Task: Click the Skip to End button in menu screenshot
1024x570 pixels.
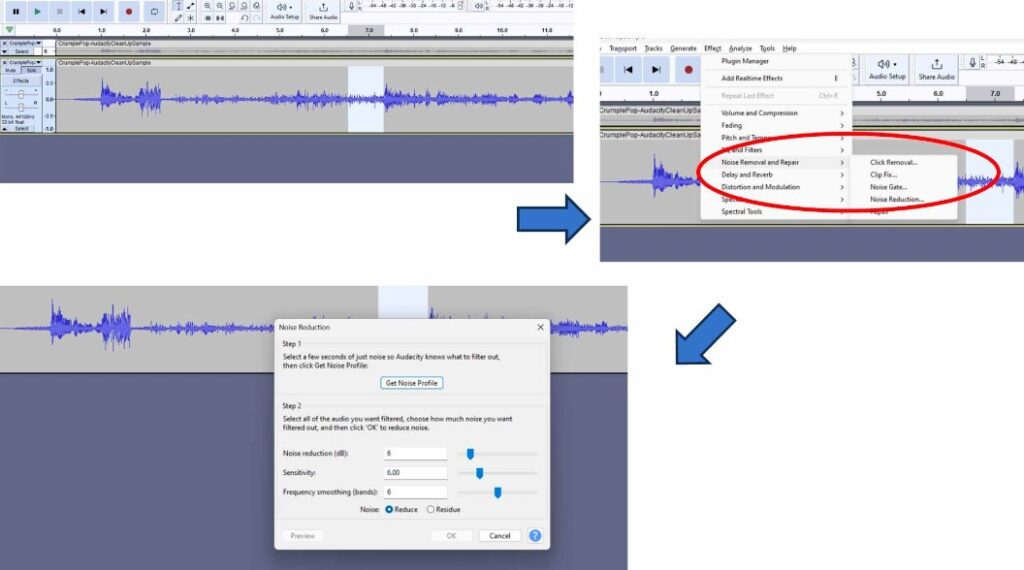Action: click(655, 69)
